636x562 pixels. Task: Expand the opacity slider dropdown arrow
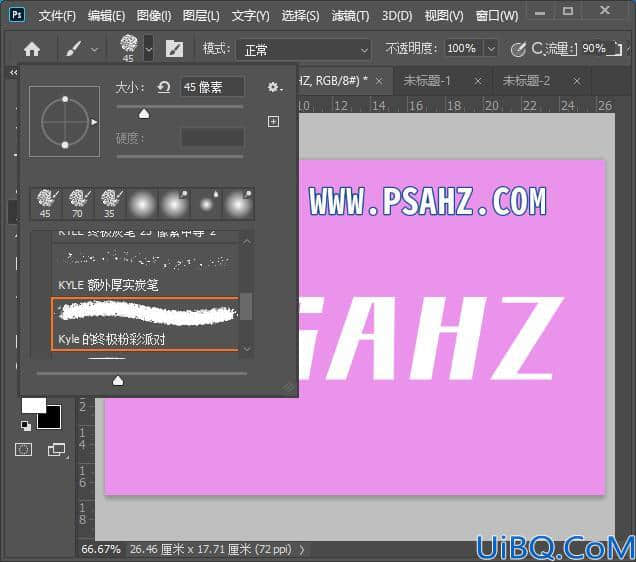pos(491,49)
